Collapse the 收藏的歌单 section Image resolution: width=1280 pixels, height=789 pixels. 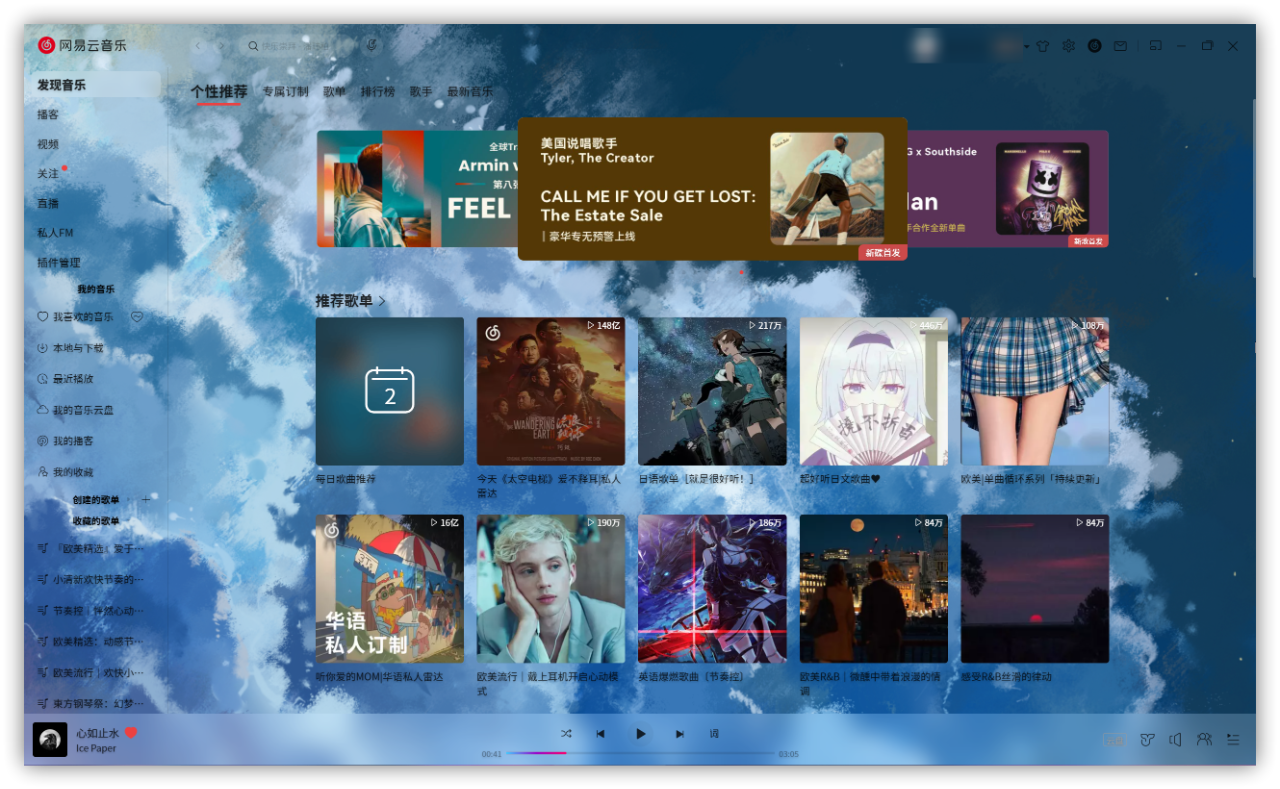(x=95, y=521)
